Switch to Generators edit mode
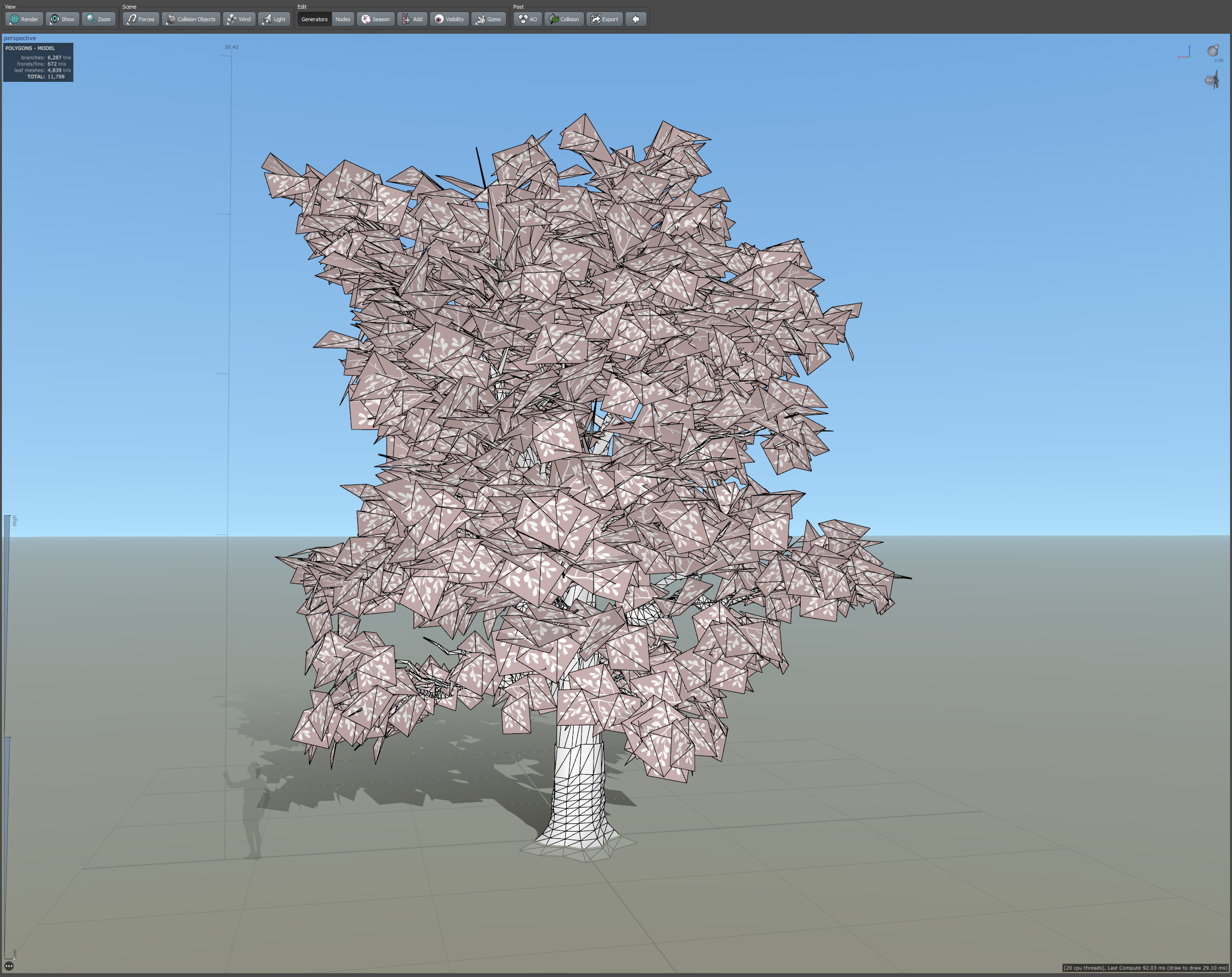Image resolution: width=1232 pixels, height=977 pixels. (x=314, y=19)
